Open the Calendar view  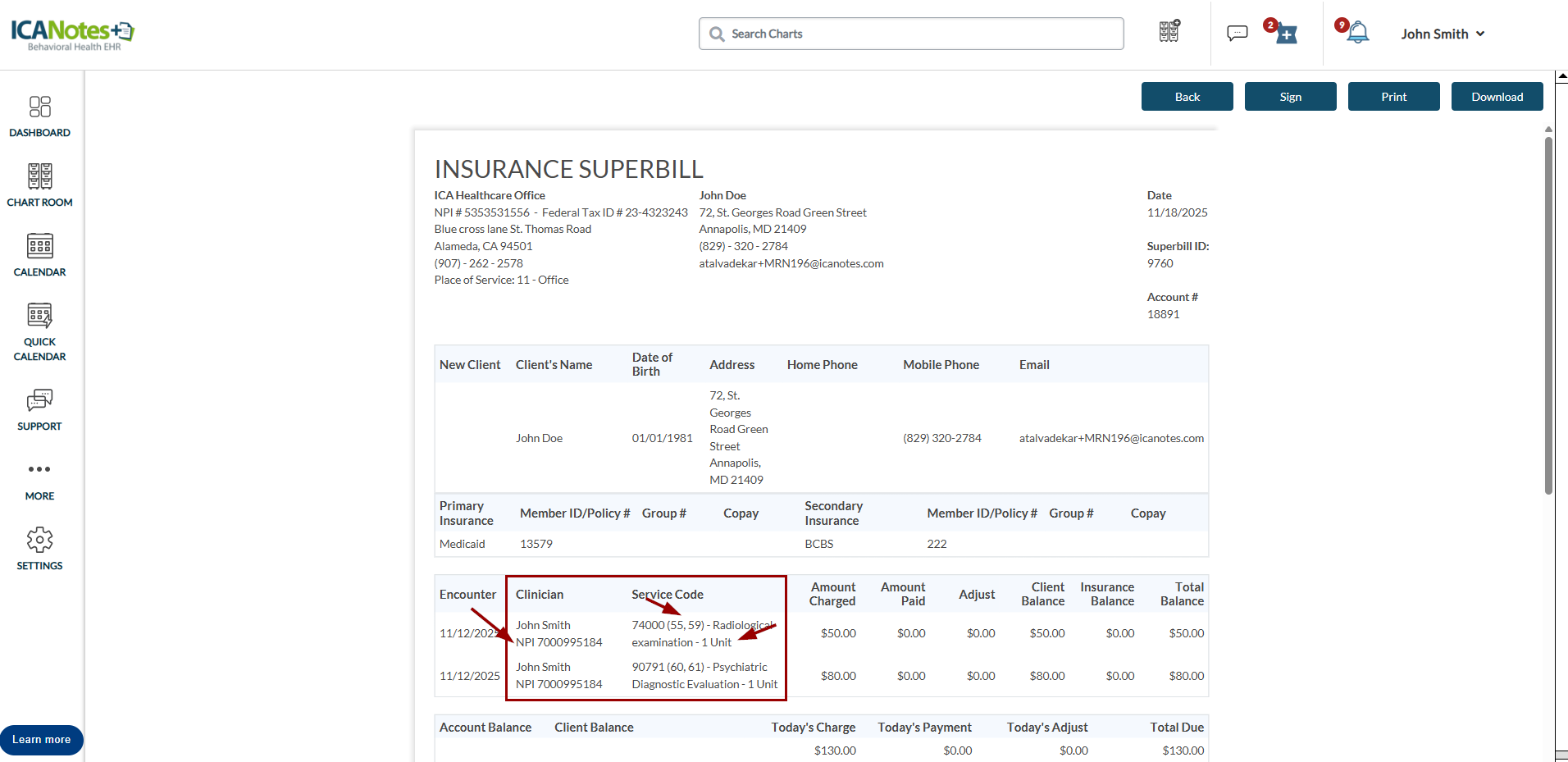tap(39, 255)
